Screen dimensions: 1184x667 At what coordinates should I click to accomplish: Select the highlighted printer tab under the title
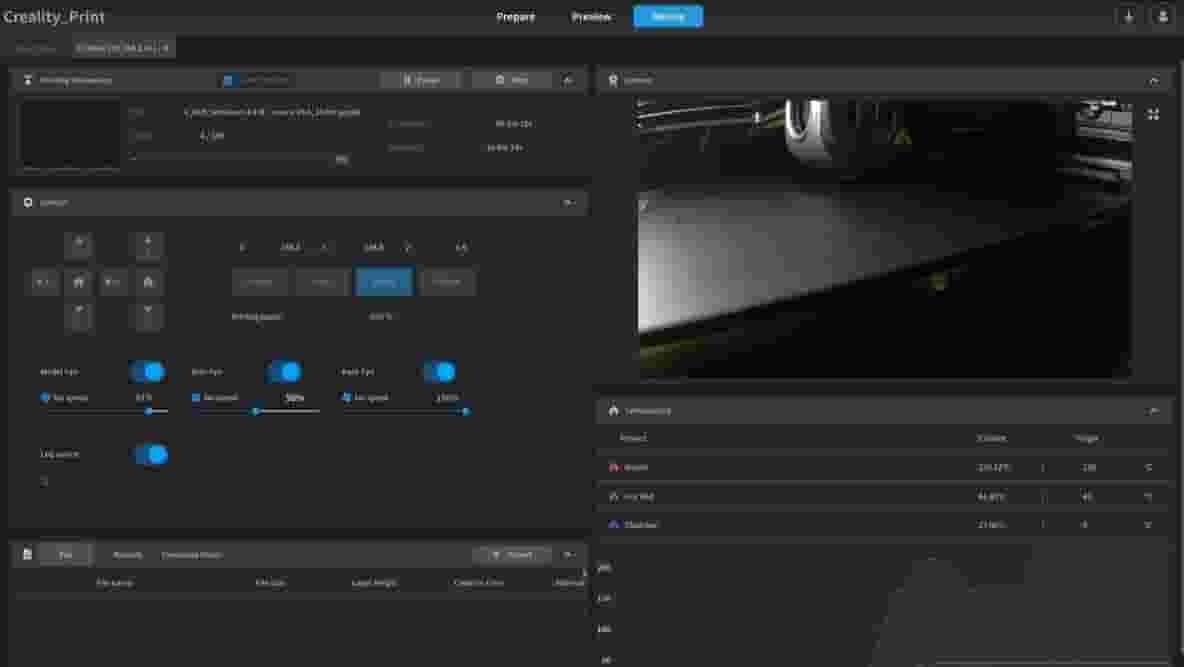tap(125, 48)
